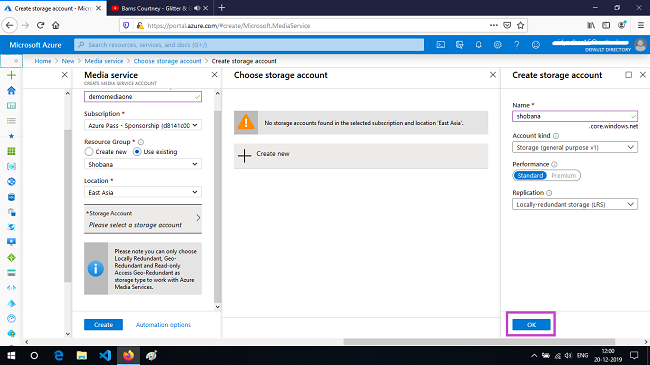Open Storage Account selection chevron
Screen dimensions: 650x365
pos(198,218)
